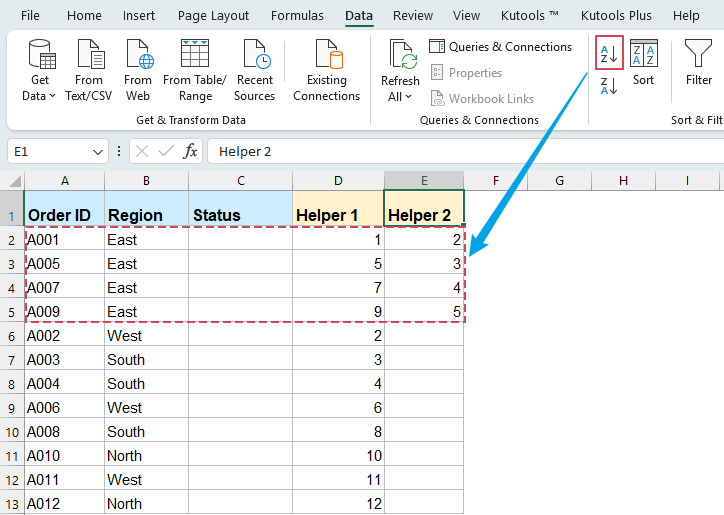Cancel formula entry with X icon
Image resolution: width=724 pixels, height=515 pixels.
coord(142,151)
